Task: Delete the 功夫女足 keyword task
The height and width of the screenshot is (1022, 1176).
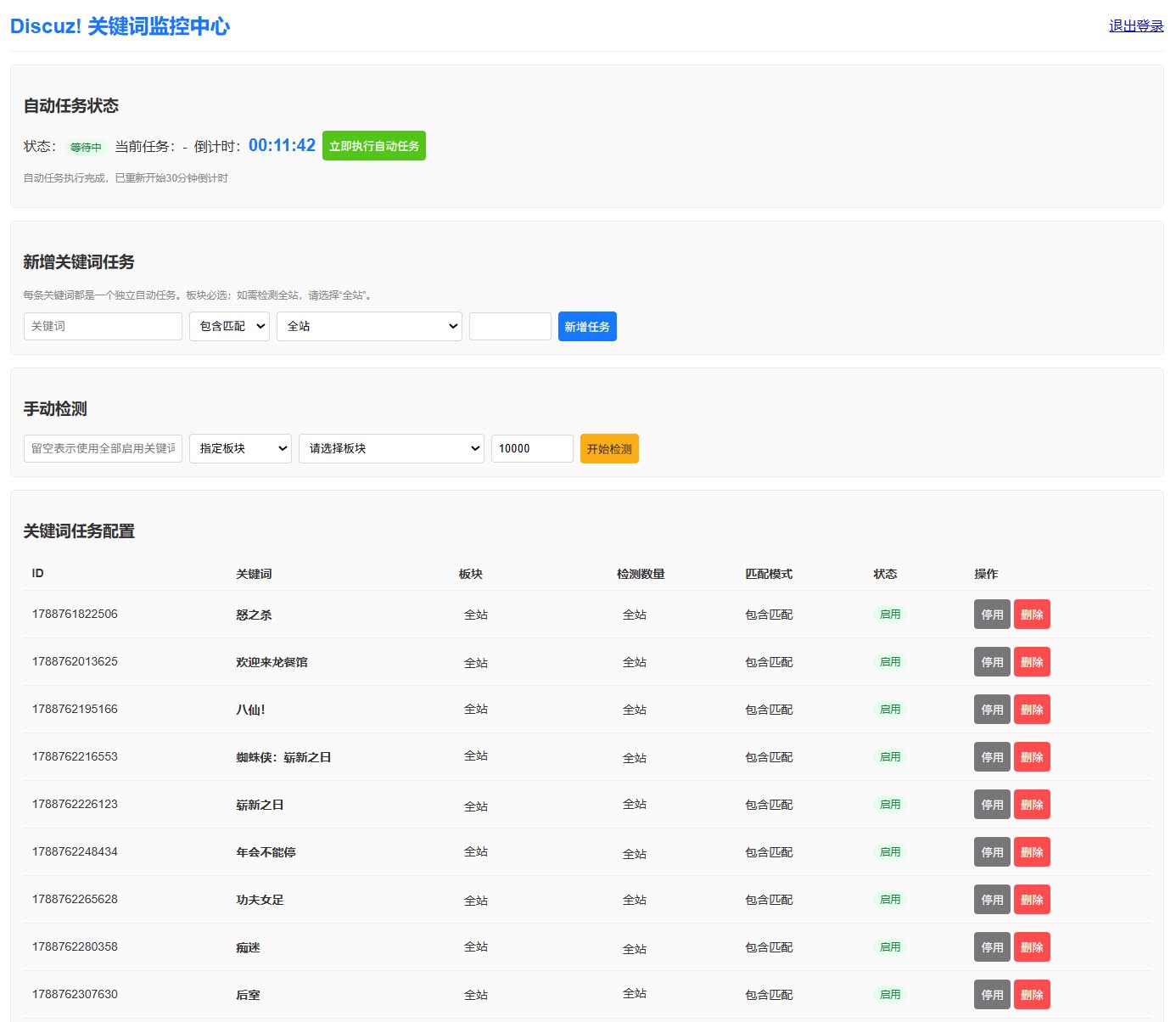Action: (1032, 900)
